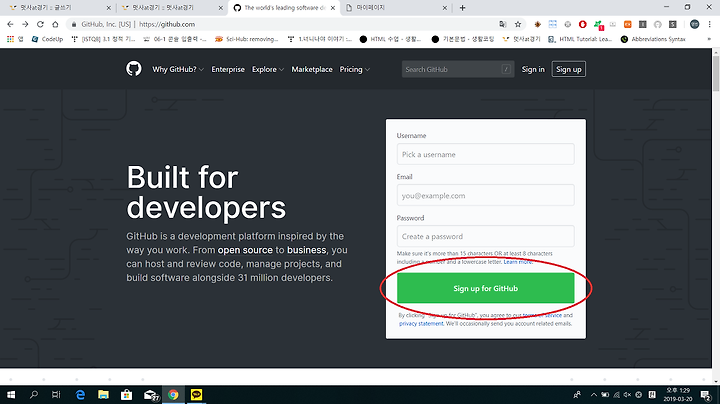Image resolution: width=720 pixels, height=404 pixels.
Task: Open the Chrome three-dot menu
Action: (x=710, y=24)
